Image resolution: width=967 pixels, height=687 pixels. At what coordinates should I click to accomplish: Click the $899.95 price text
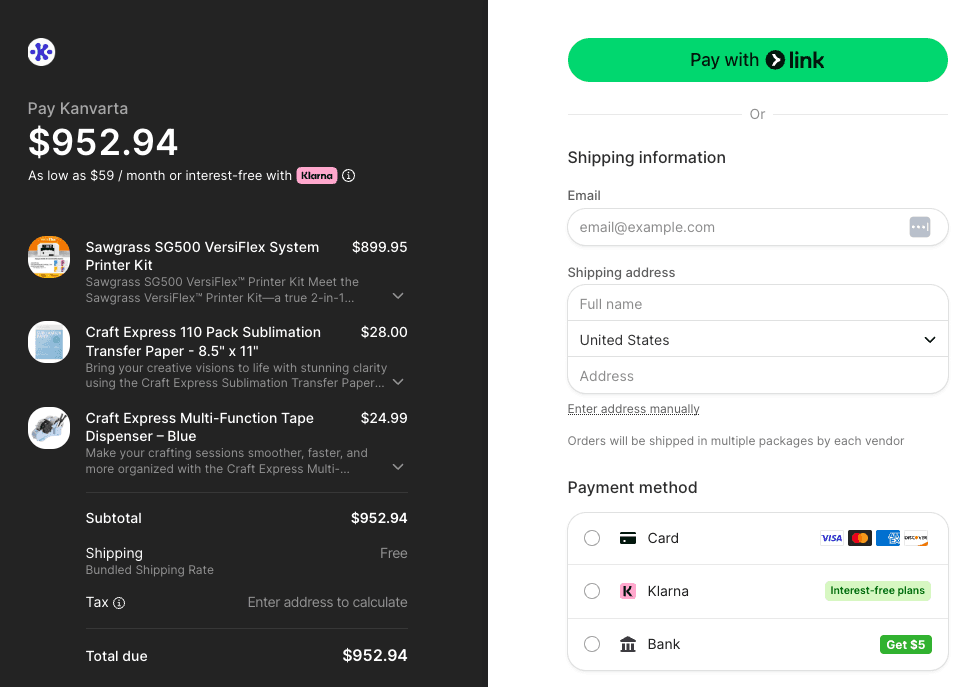pyautogui.click(x=379, y=247)
